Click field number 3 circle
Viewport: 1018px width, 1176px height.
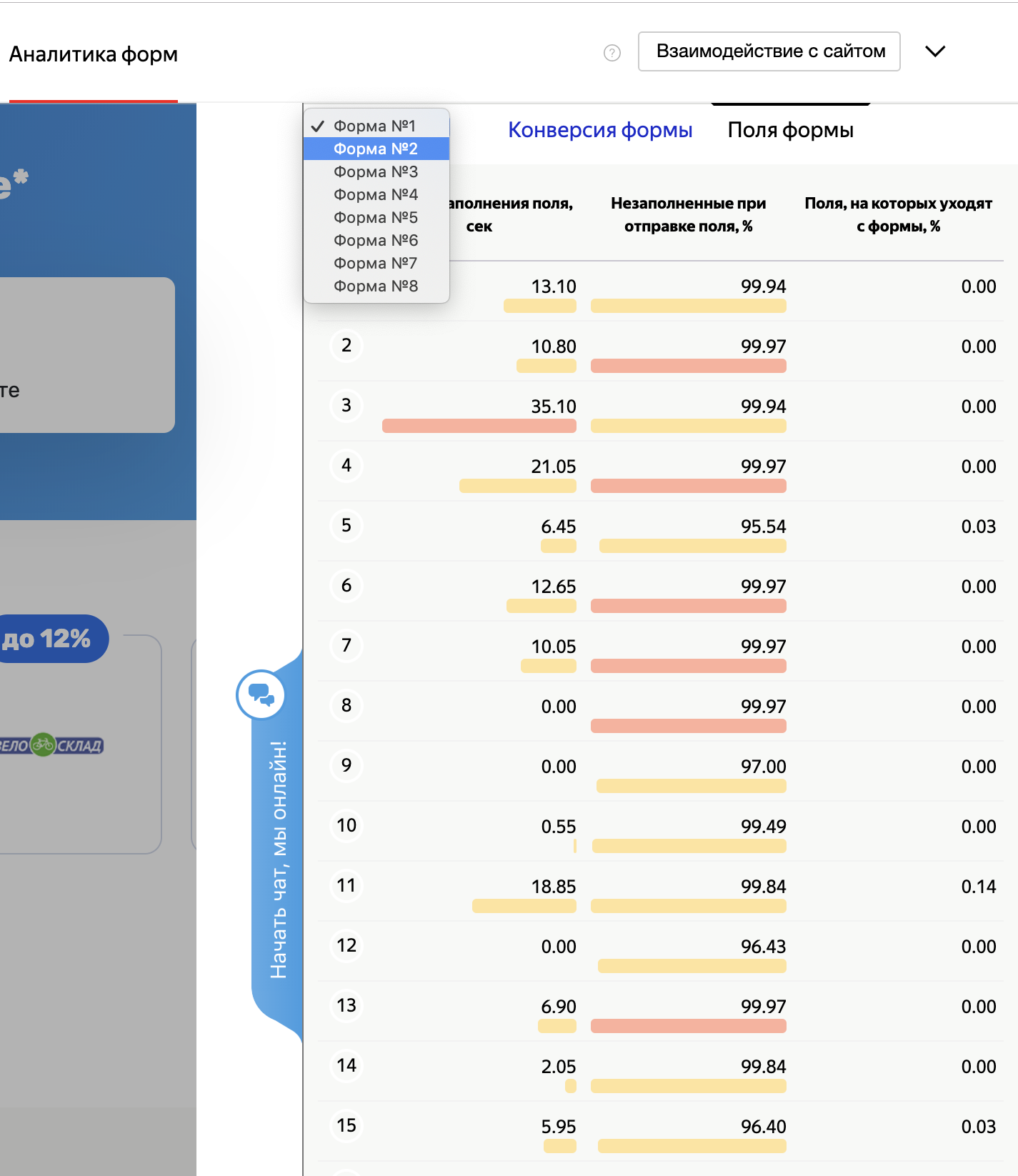pos(346,406)
